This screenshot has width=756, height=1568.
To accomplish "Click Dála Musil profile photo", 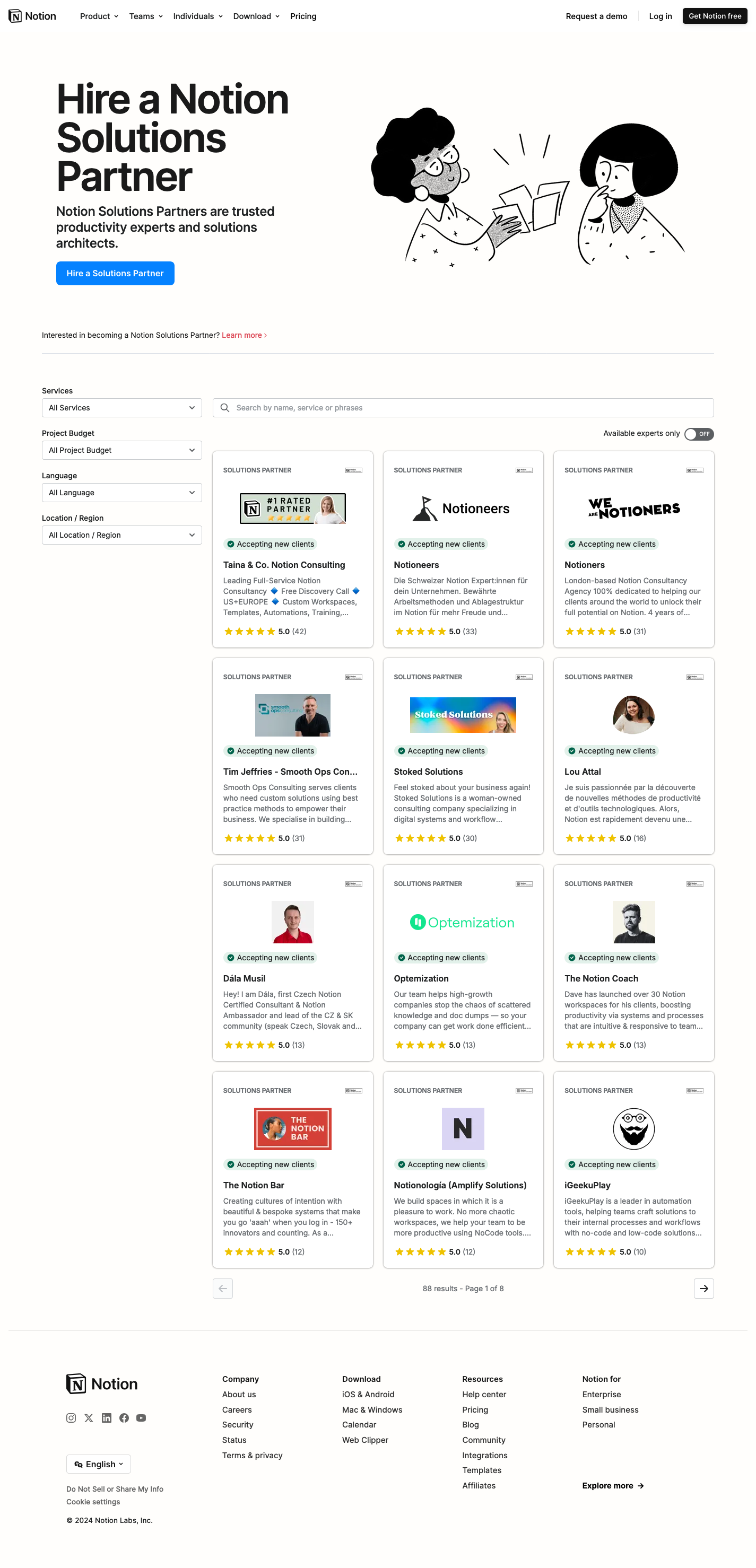I will click(292, 922).
